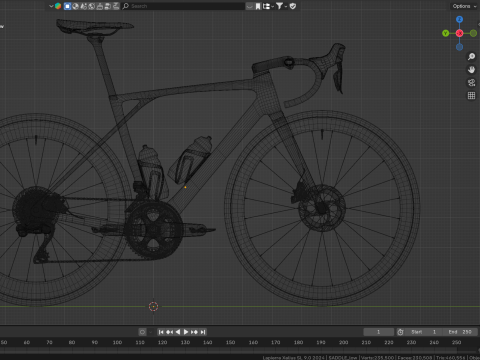
Task: Toggle the camera view icon
Action: pyautogui.click(x=471, y=83)
